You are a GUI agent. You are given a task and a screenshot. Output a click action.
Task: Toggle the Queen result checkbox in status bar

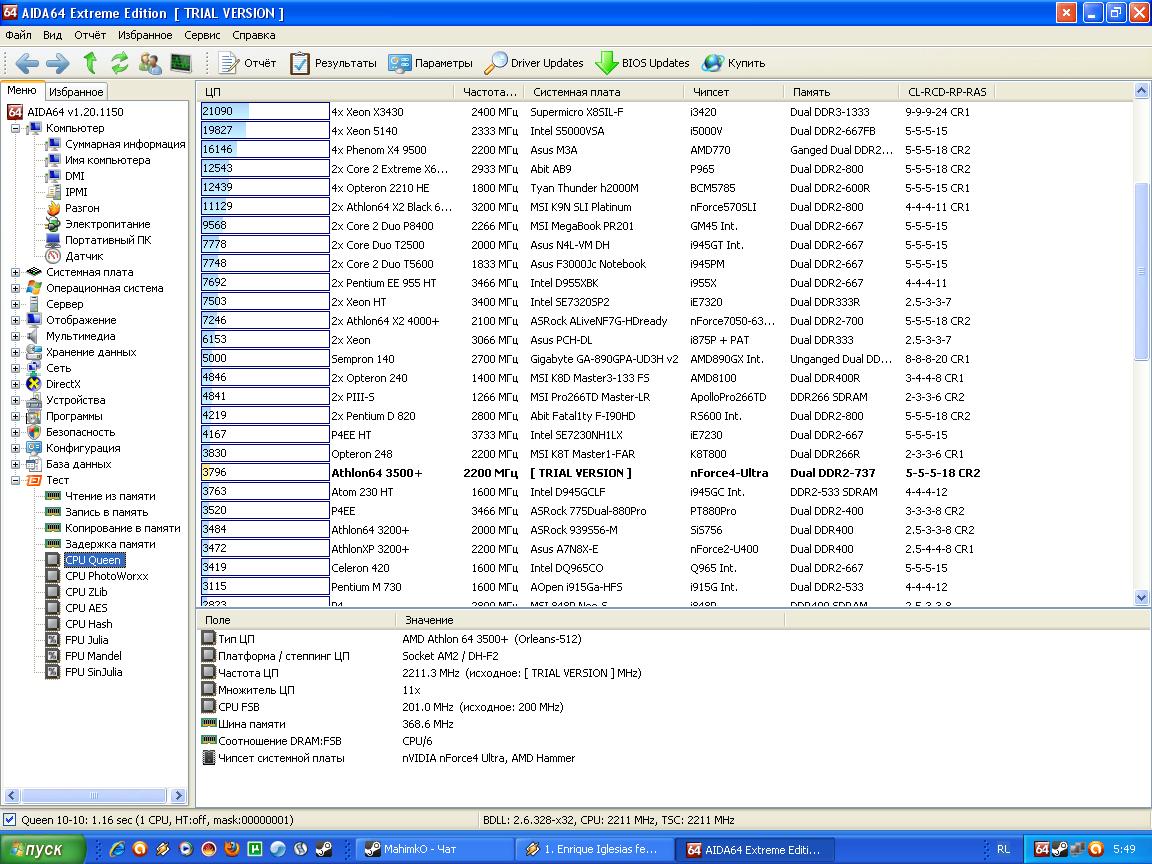click(10, 820)
